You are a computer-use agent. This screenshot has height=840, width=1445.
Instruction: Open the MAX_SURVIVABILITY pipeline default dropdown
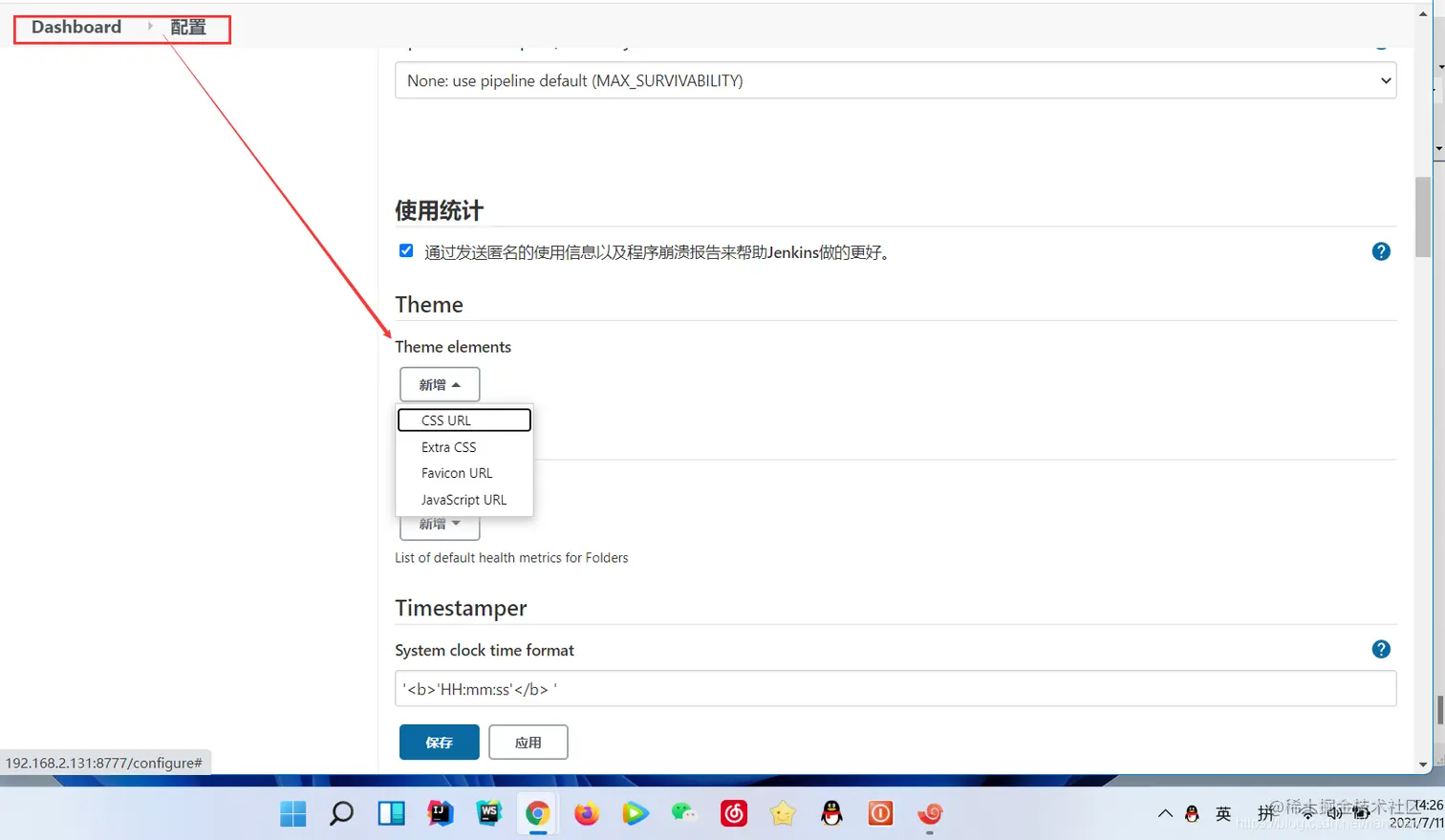pos(895,80)
